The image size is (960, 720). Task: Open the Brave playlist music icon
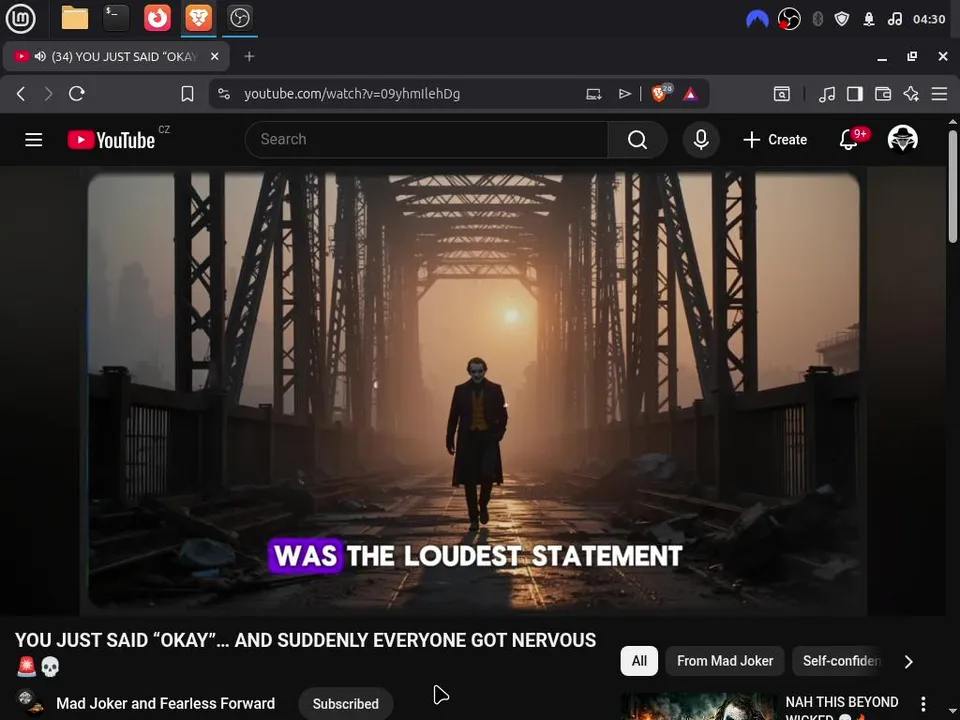827,94
